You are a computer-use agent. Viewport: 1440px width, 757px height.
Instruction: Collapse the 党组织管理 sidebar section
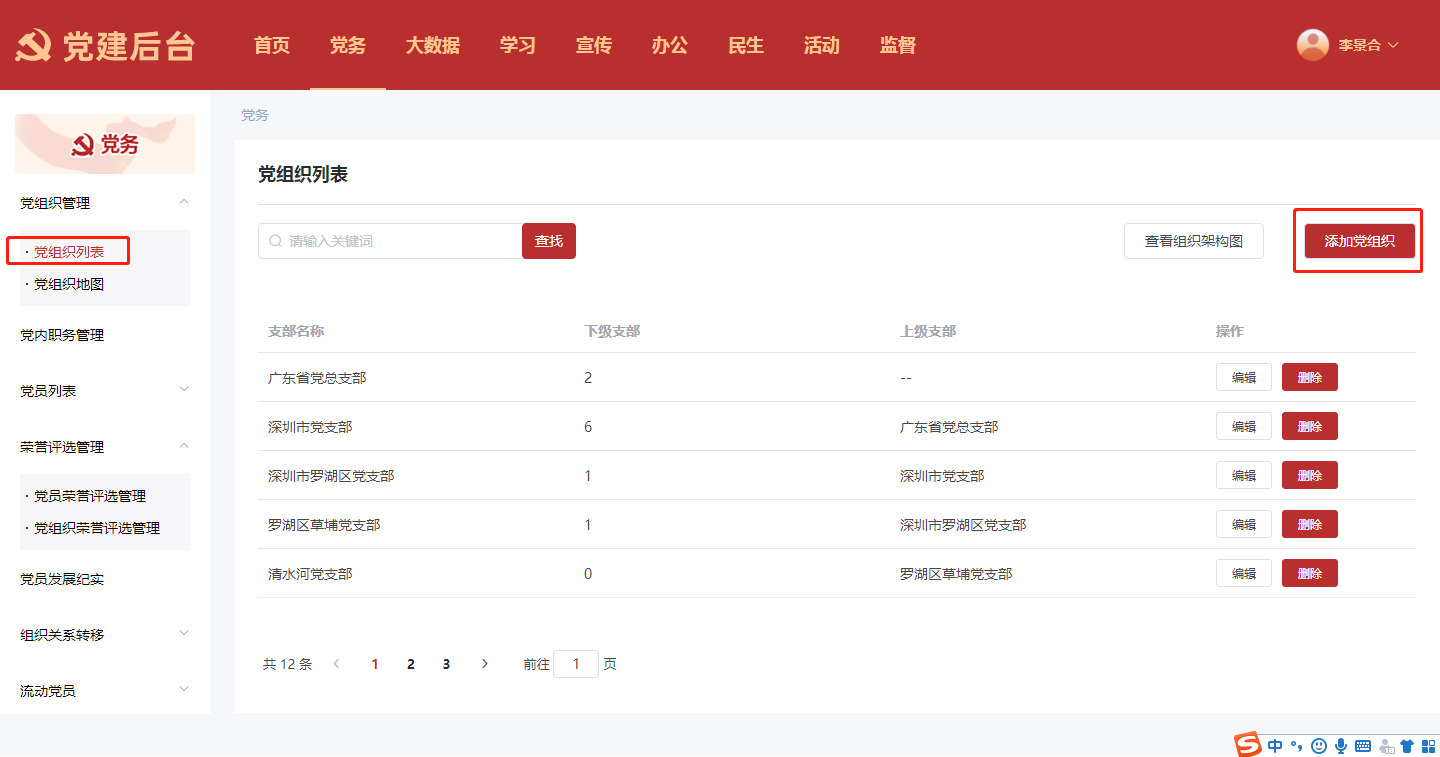coord(183,202)
